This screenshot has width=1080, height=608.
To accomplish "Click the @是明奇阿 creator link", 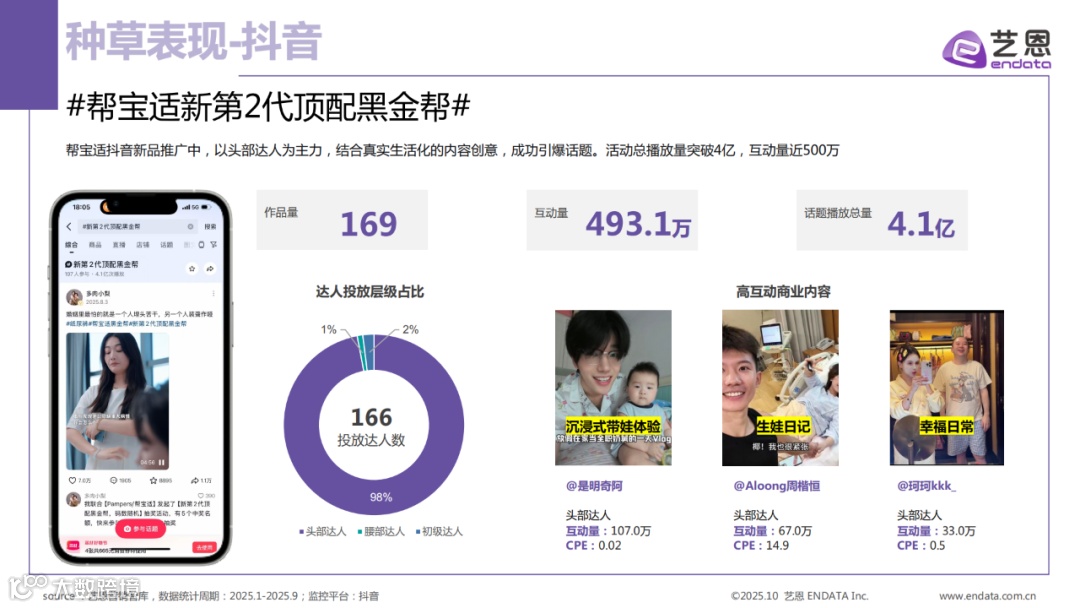I will [x=594, y=486].
